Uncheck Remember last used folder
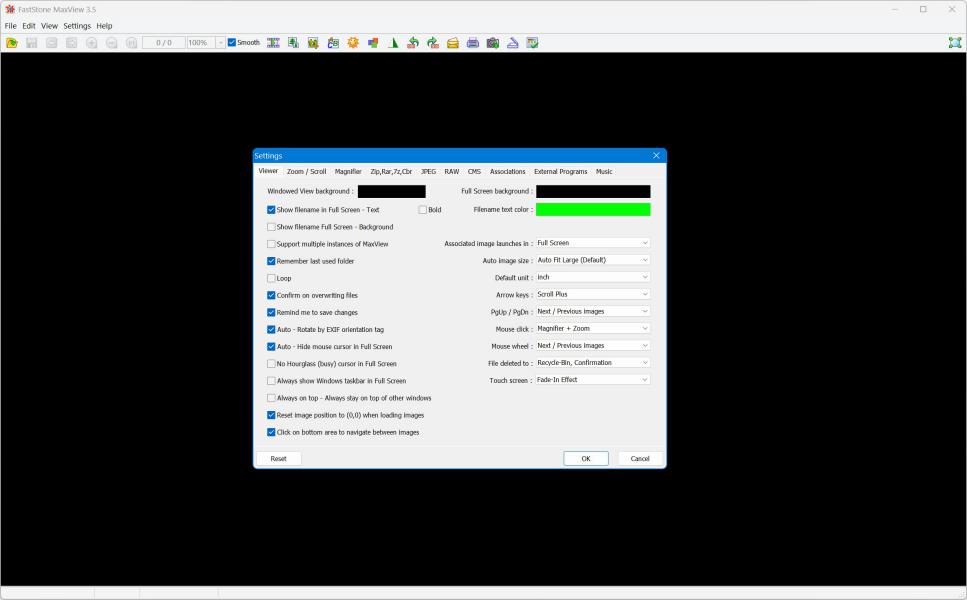967x600 pixels. pos(271,261)
